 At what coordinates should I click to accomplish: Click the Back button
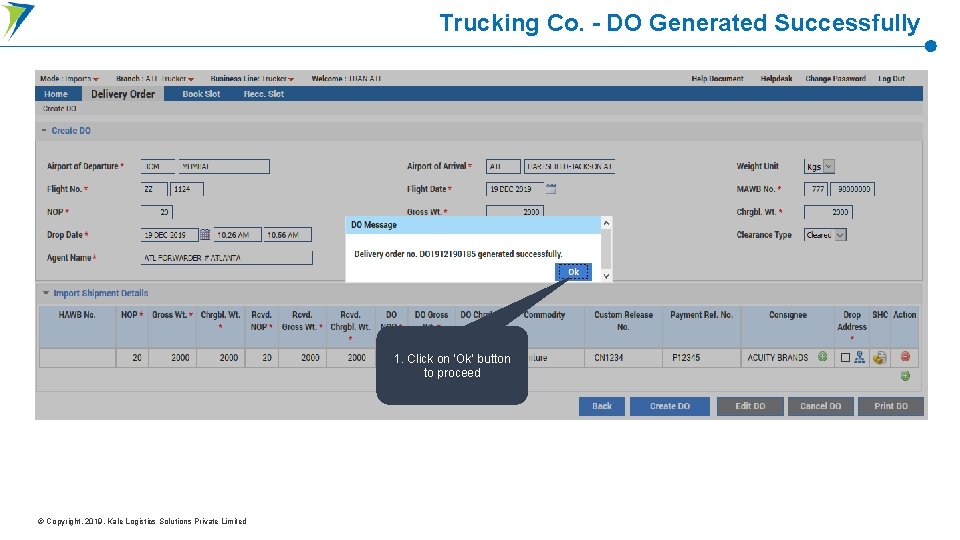(602, 406)
